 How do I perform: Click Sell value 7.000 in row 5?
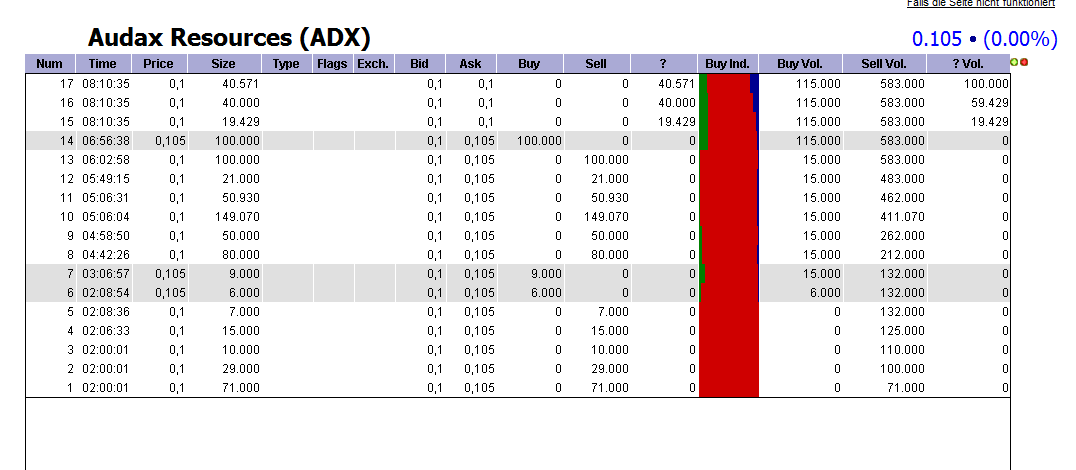click(x=613, y=312)
